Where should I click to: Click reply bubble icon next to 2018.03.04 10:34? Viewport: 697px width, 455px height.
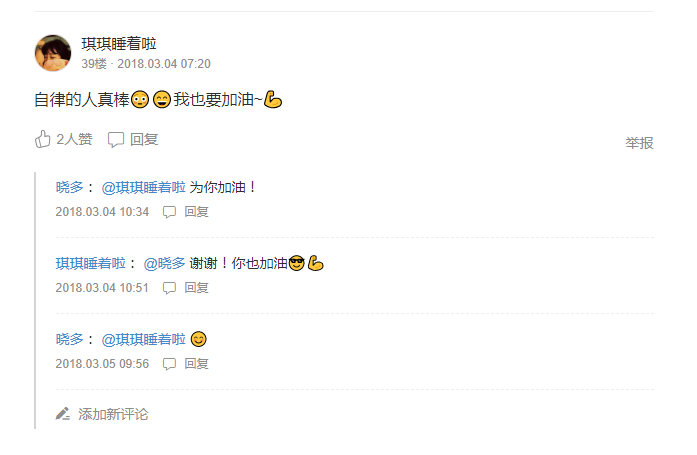[169, 212]
